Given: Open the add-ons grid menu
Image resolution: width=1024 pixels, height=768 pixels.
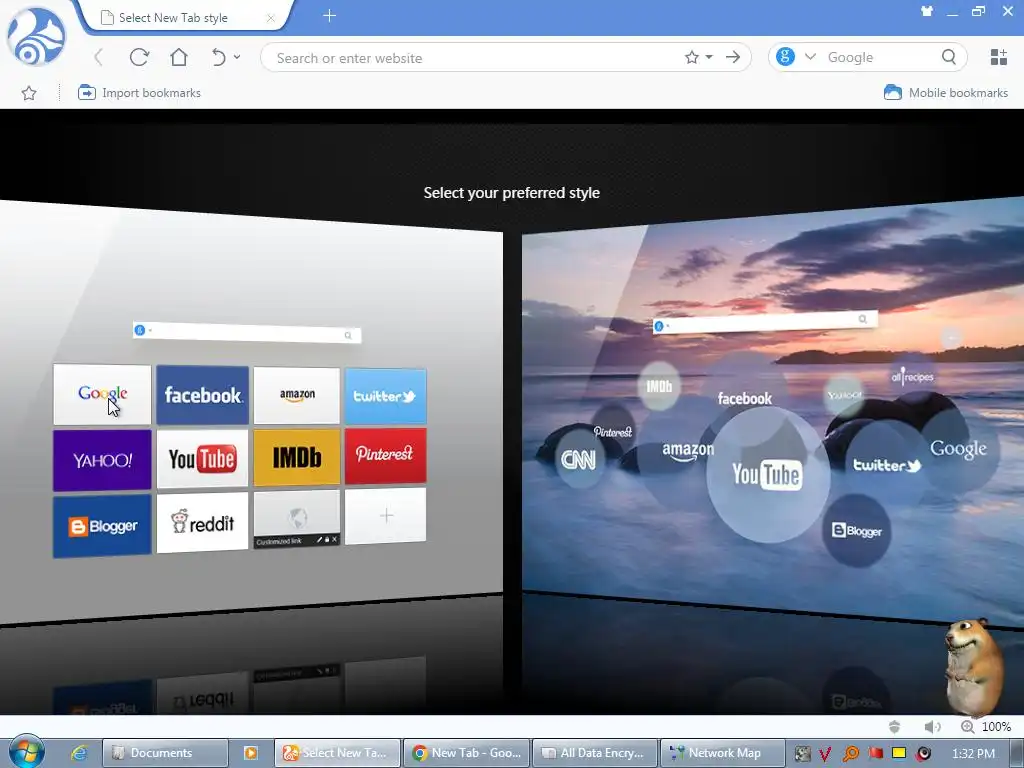Looking at the screenshot, I should 999,57.
